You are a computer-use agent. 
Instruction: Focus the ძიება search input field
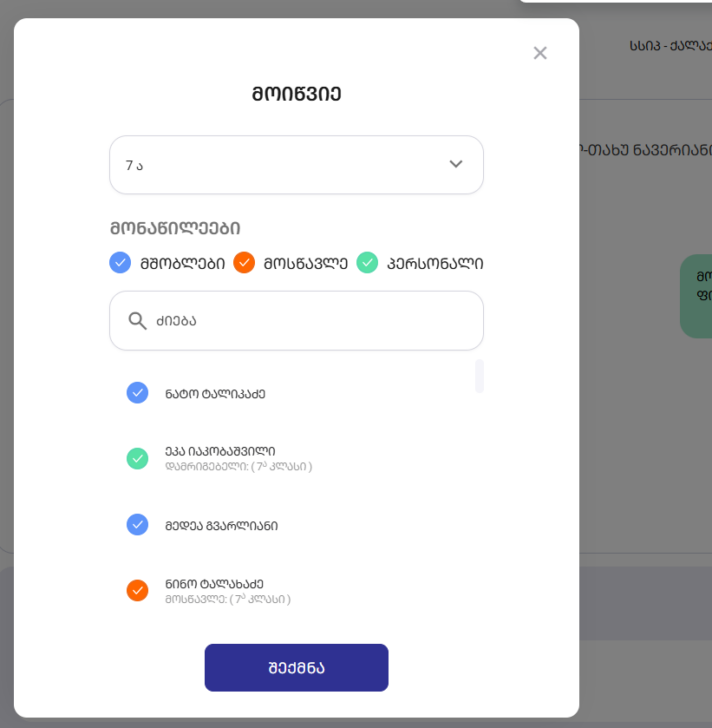[310, 321]
